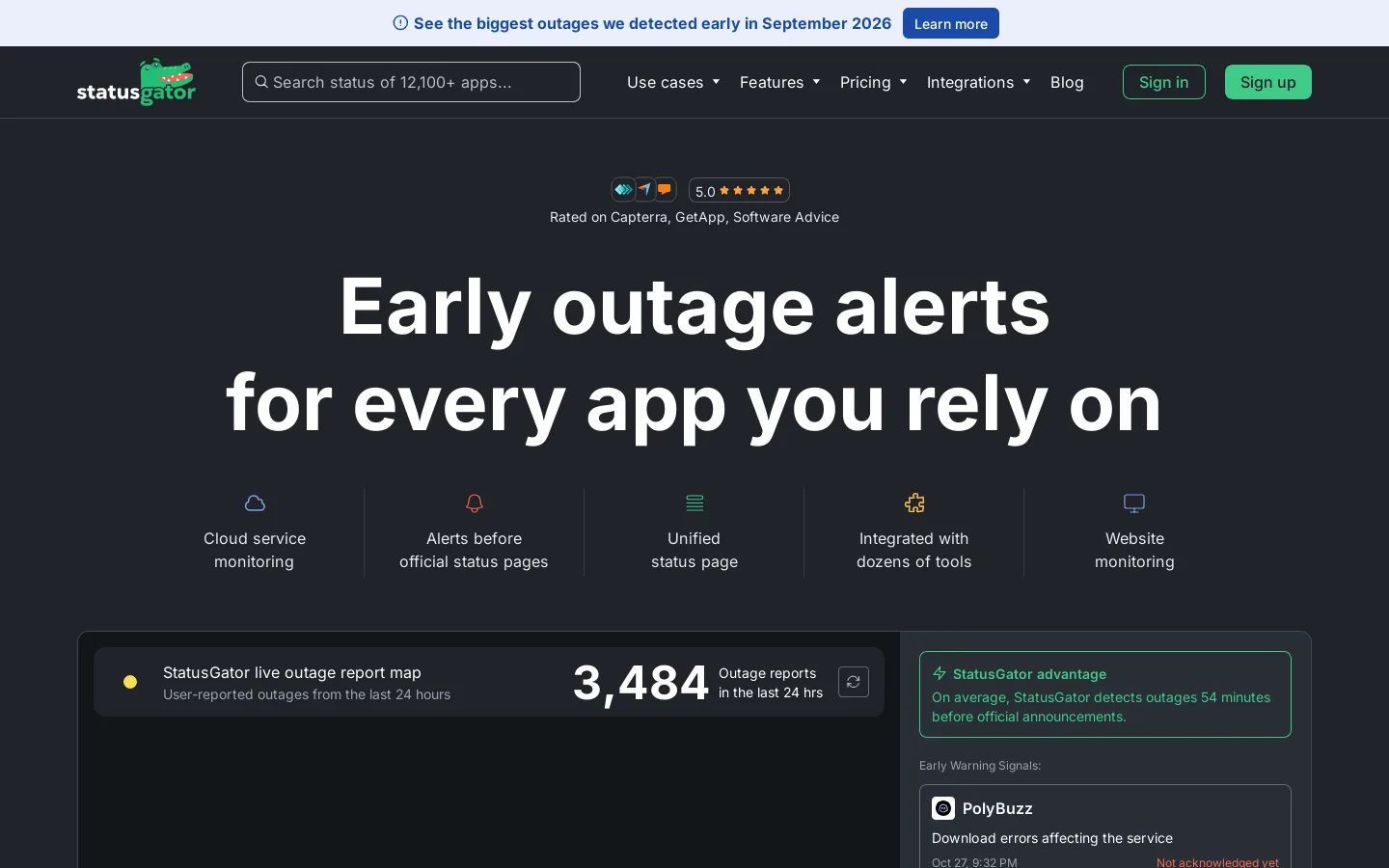Click the PolyBuzz app icon
The width and height of the screenshot is (1389, 868).
pos(943,808)
